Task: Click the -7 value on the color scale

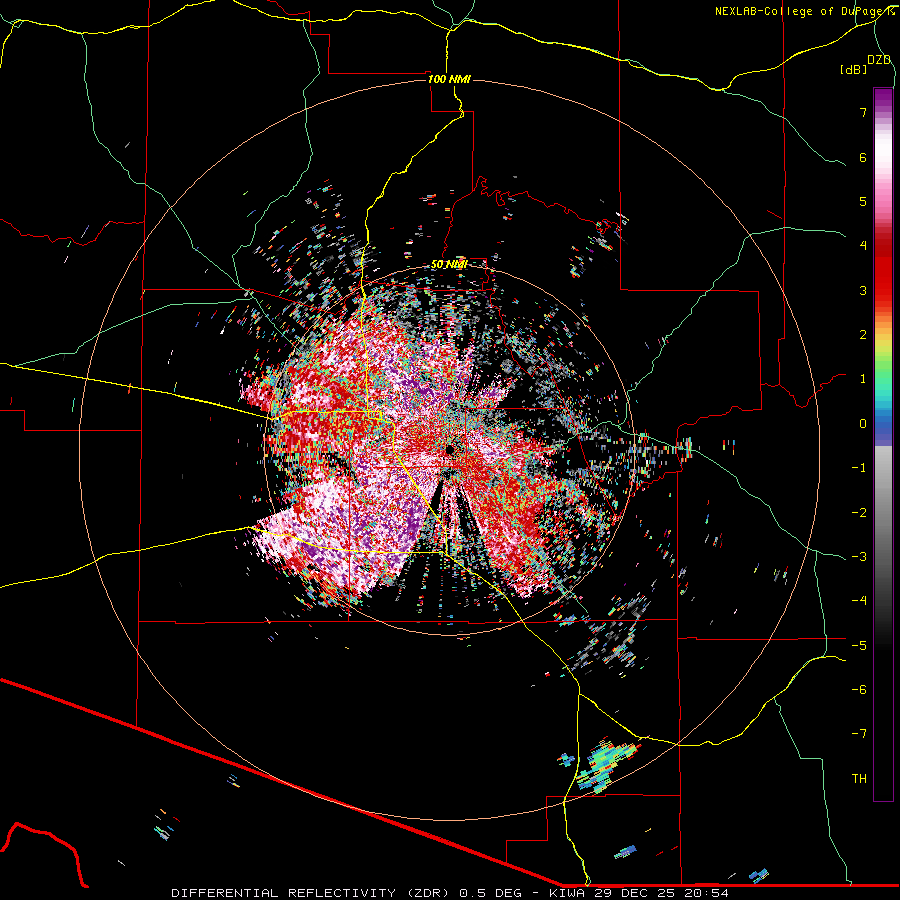Action: click(x=859, y=734)
